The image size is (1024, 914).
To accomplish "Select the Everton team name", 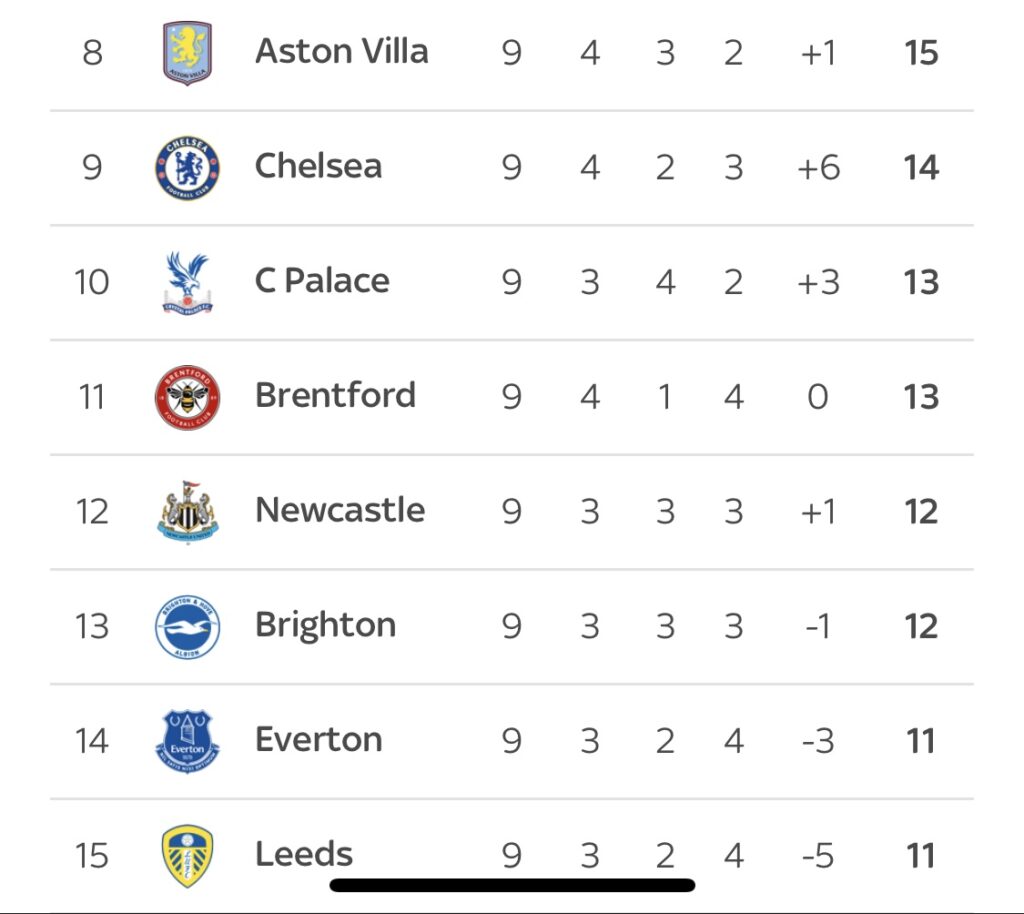I will [319, 740].
